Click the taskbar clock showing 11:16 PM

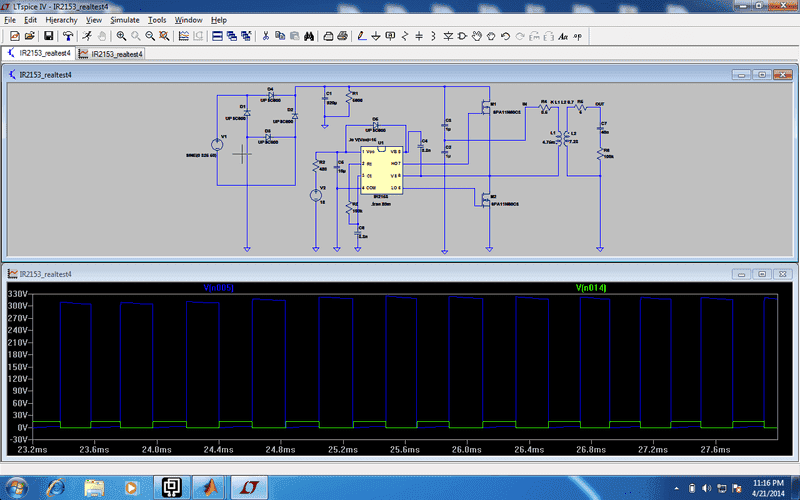point(768,488)
